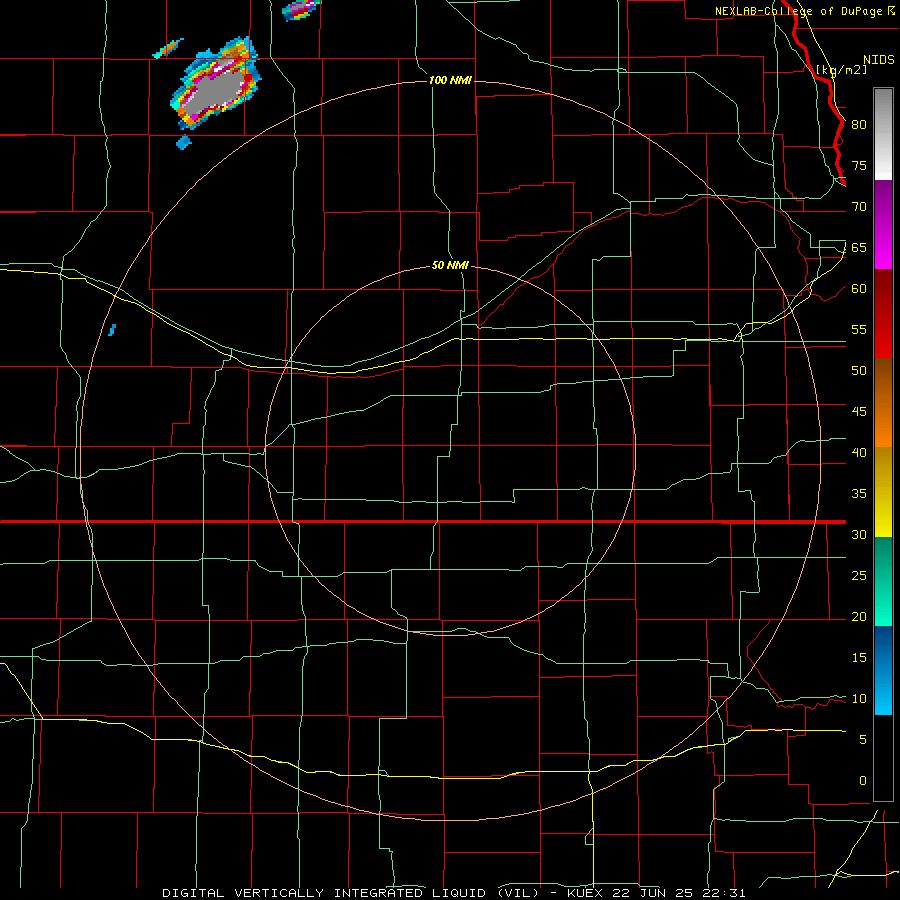Viewport: 900px width, 900px height.
Task: Click the 60 value on the scale
Action: 859,289
